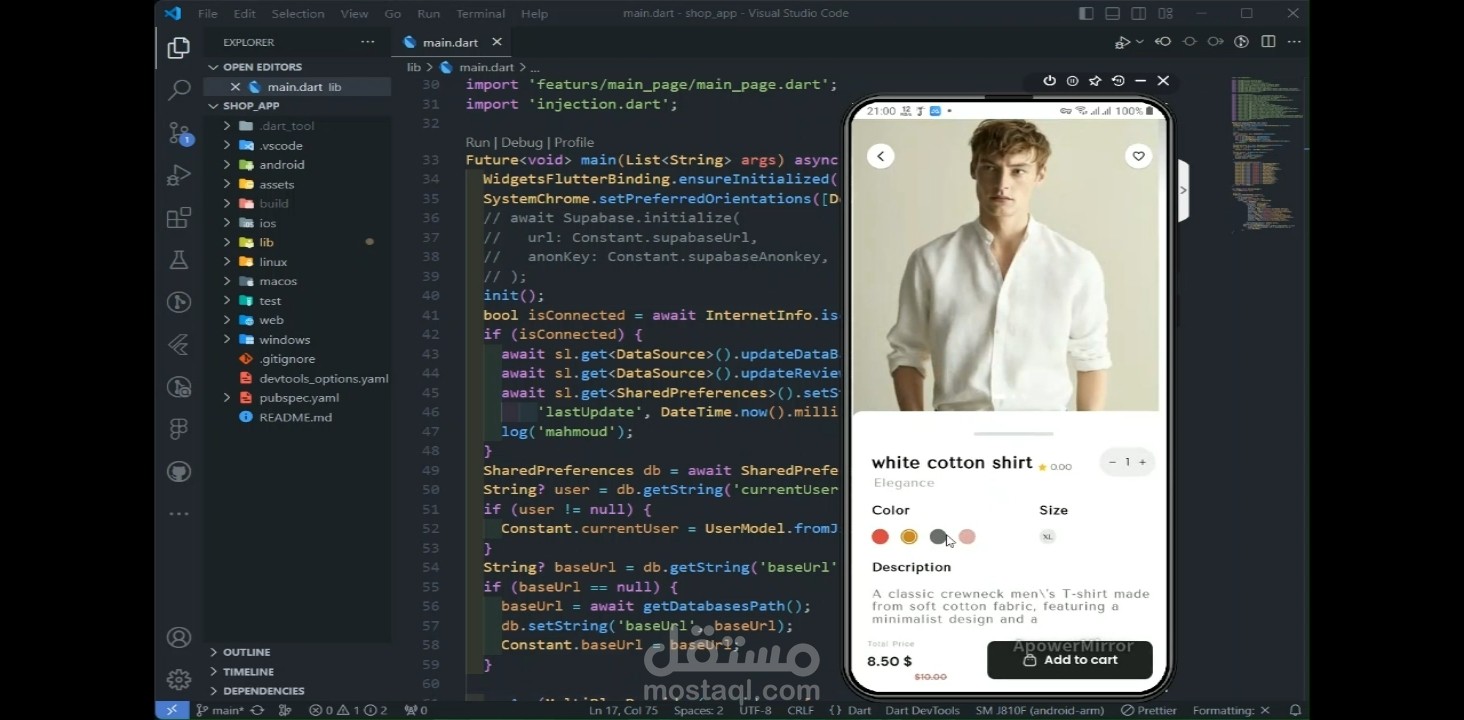Click Dart DevTools in the status bar
The height and width of the screenshot is (720, 1464).
(x=922, y=710)
